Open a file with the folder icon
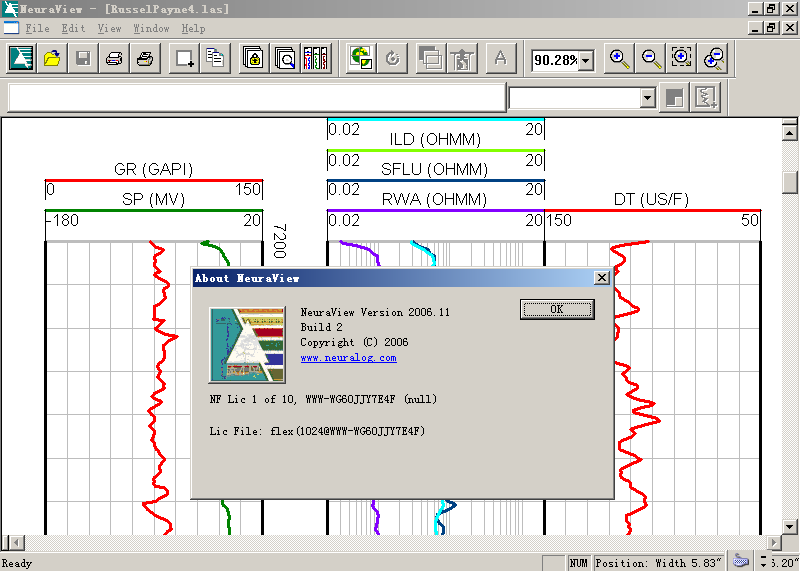This screenshot has height=571, width=800. (52, 58)
